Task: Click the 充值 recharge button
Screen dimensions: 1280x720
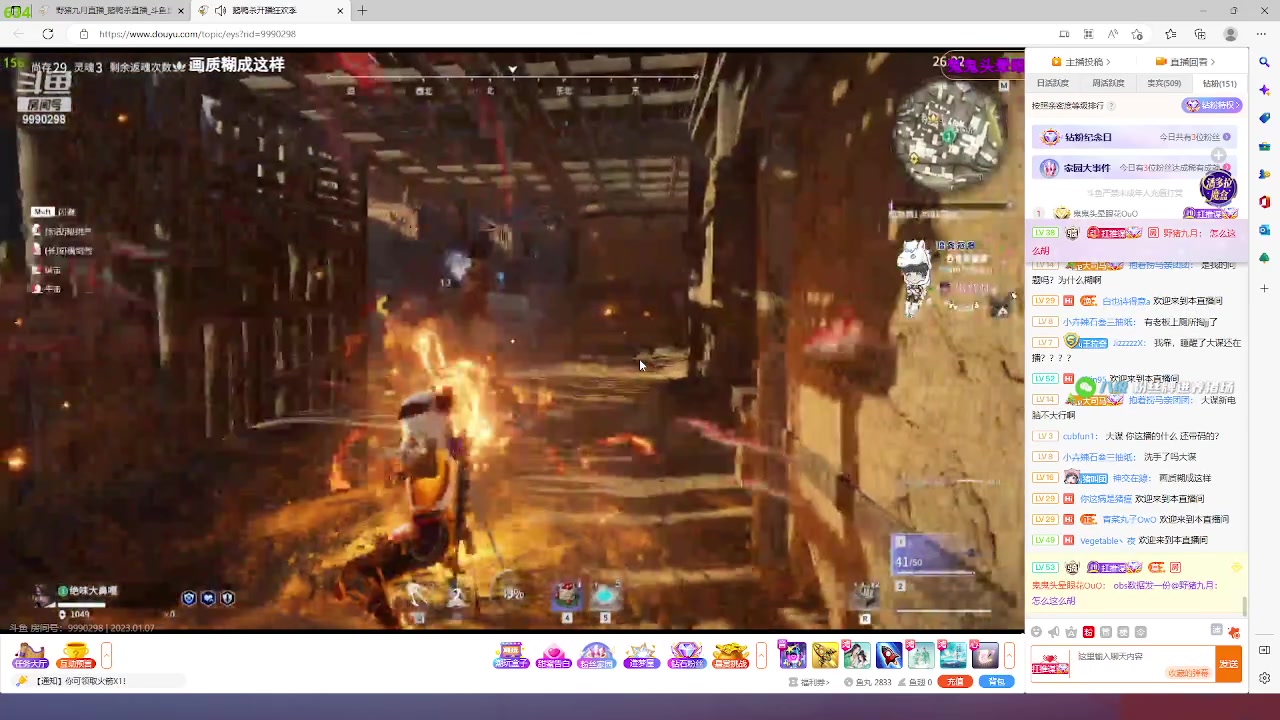Action: pyautogui.click(x=955, y=682)
